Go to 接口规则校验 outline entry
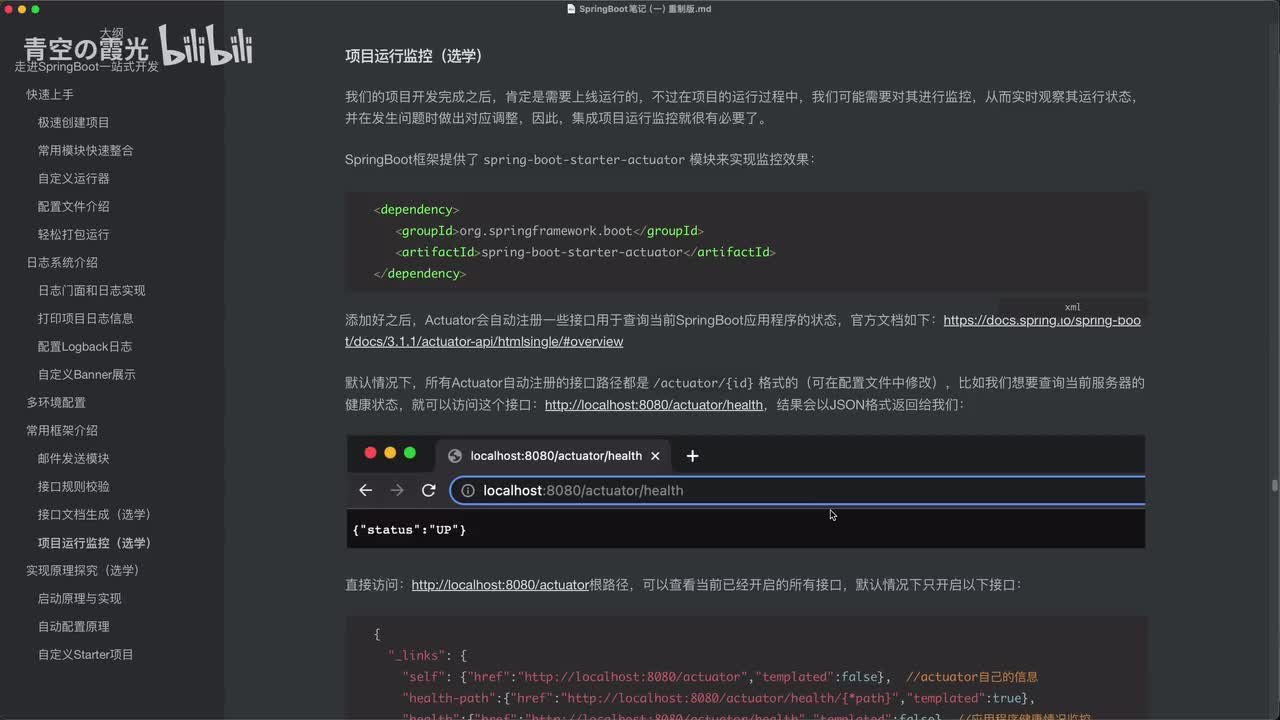The image size is (1280, 720). pyautogui.click(x=74, y=486)
